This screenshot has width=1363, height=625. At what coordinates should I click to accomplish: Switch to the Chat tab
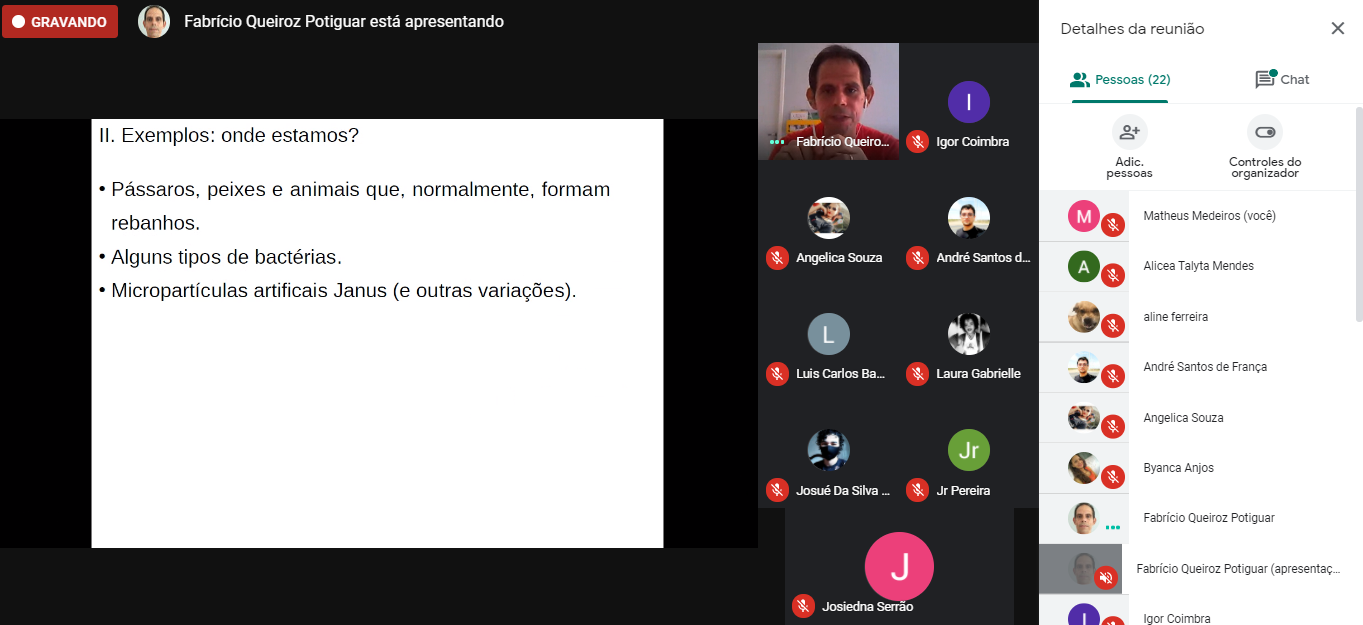coord(1282,79)
